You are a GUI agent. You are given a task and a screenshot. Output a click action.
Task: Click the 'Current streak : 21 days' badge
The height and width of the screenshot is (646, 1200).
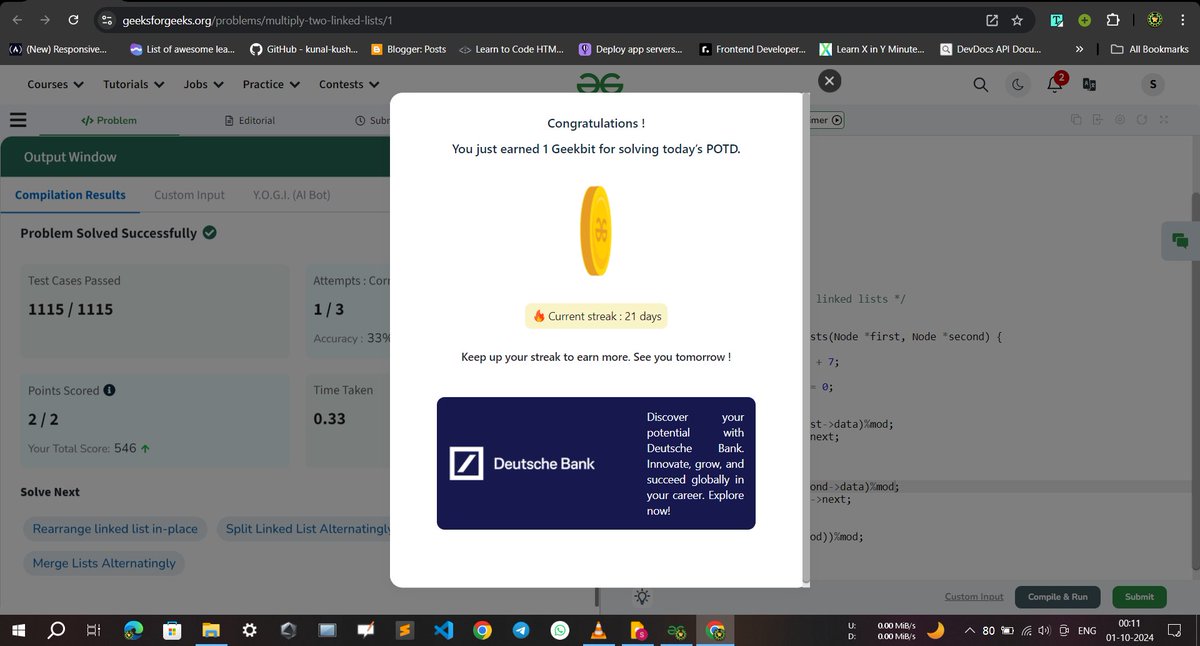[596, 316]
